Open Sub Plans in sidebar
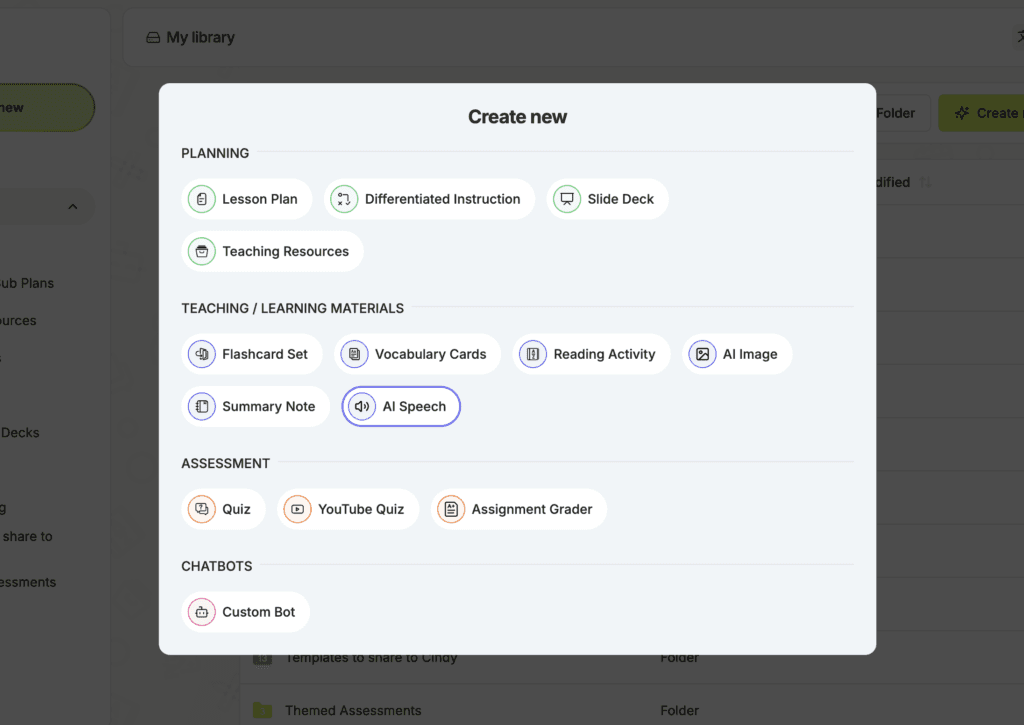 (x=27, y=283)
